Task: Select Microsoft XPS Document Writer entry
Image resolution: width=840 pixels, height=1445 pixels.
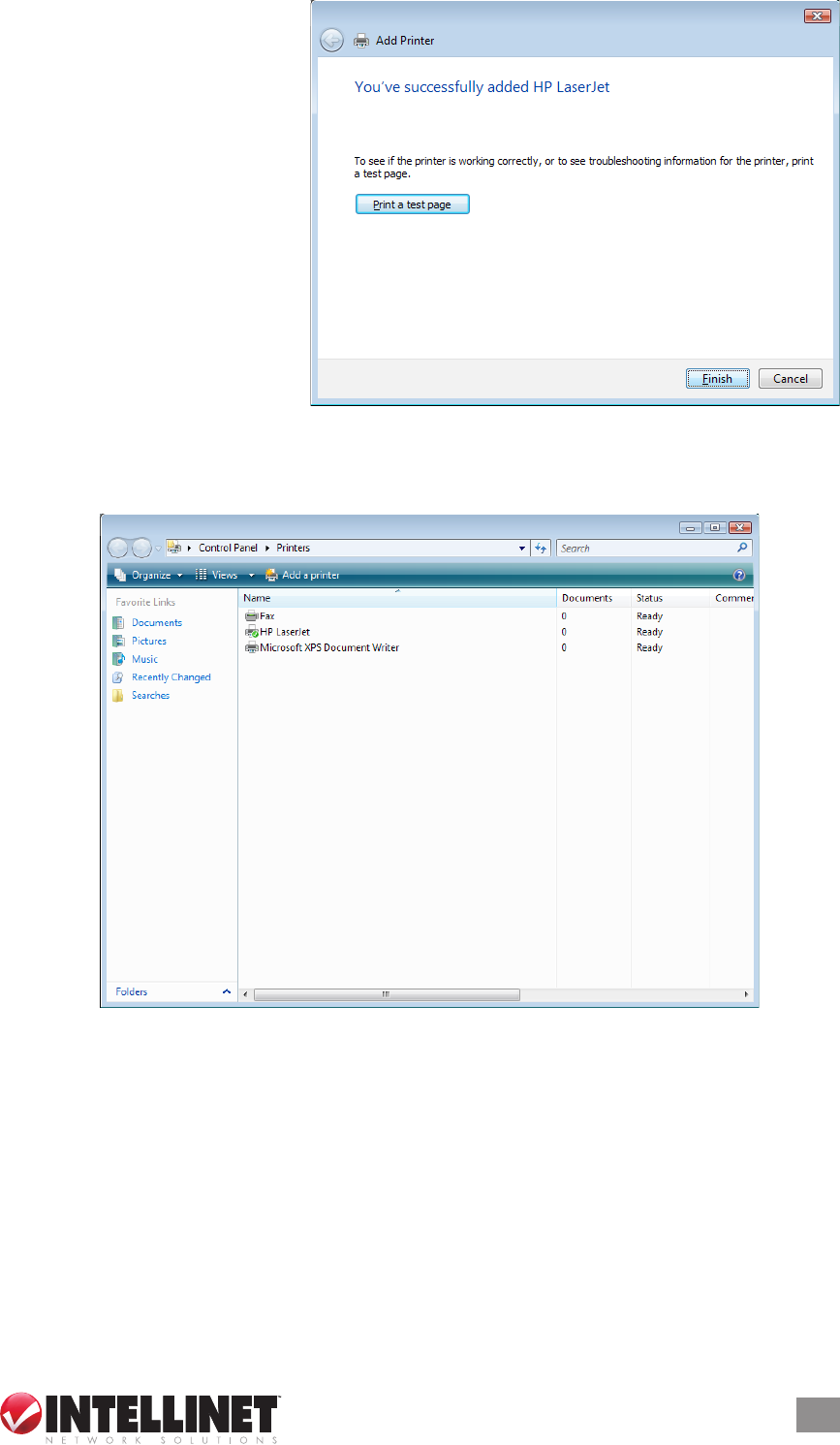Action: [329, 647]
